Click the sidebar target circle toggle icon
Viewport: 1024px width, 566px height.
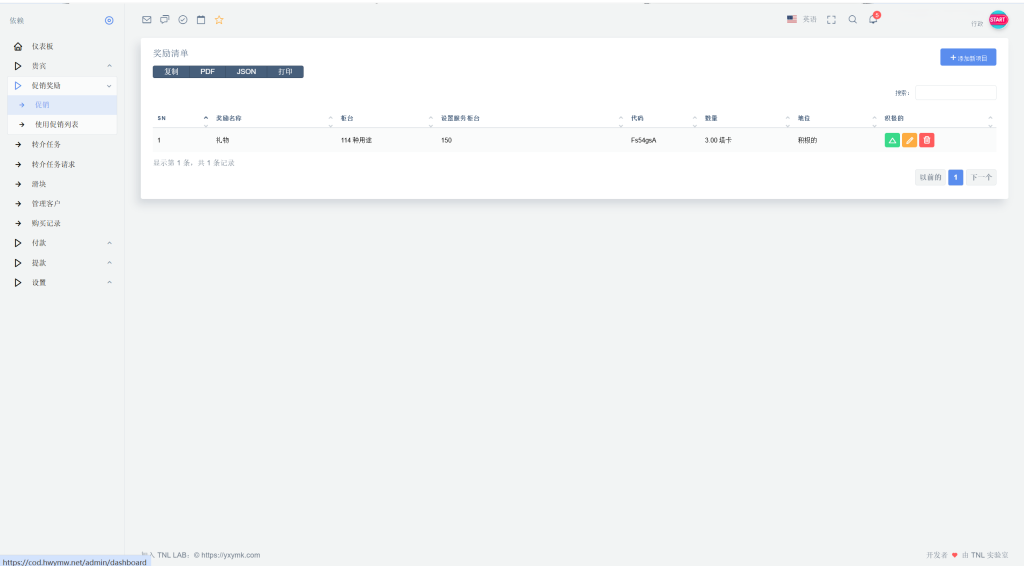coord(109,20)
